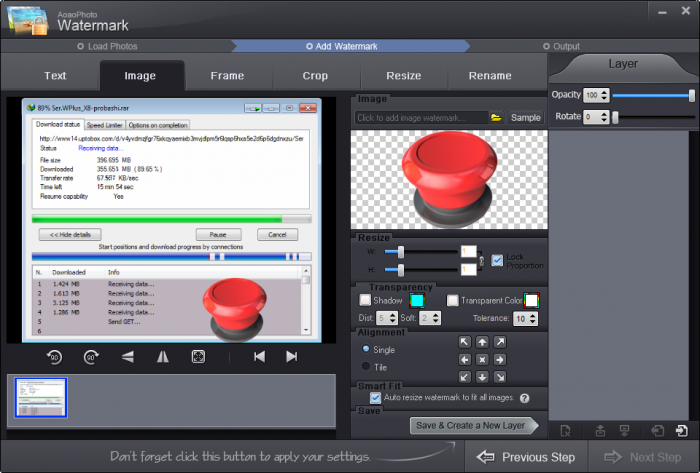Flip the photo horizontally
Viewport: 700px width, 473px height.
click(x=163, y=357)
